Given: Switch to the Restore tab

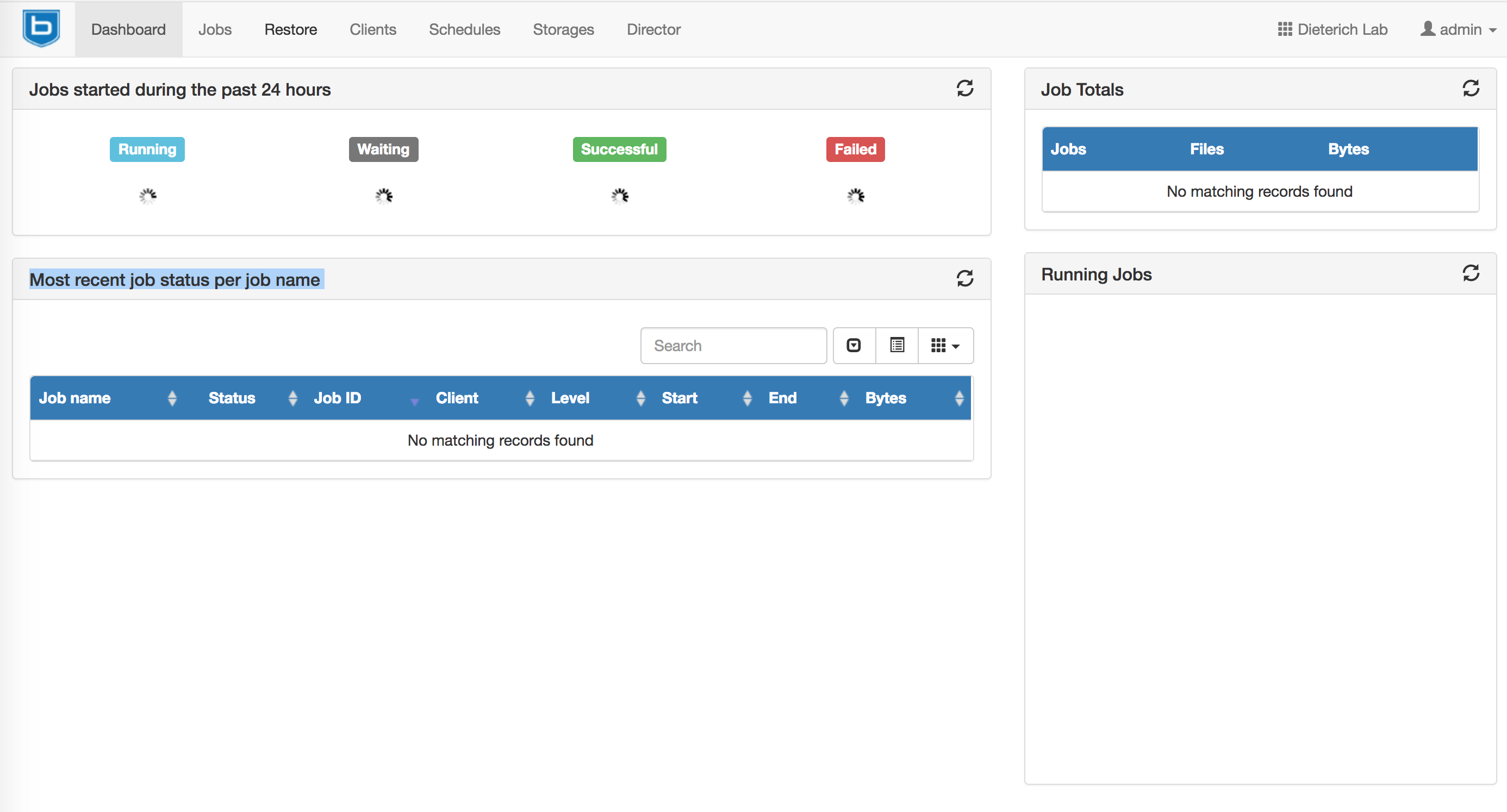Looking at the screenshot, I should click(290, 29).
